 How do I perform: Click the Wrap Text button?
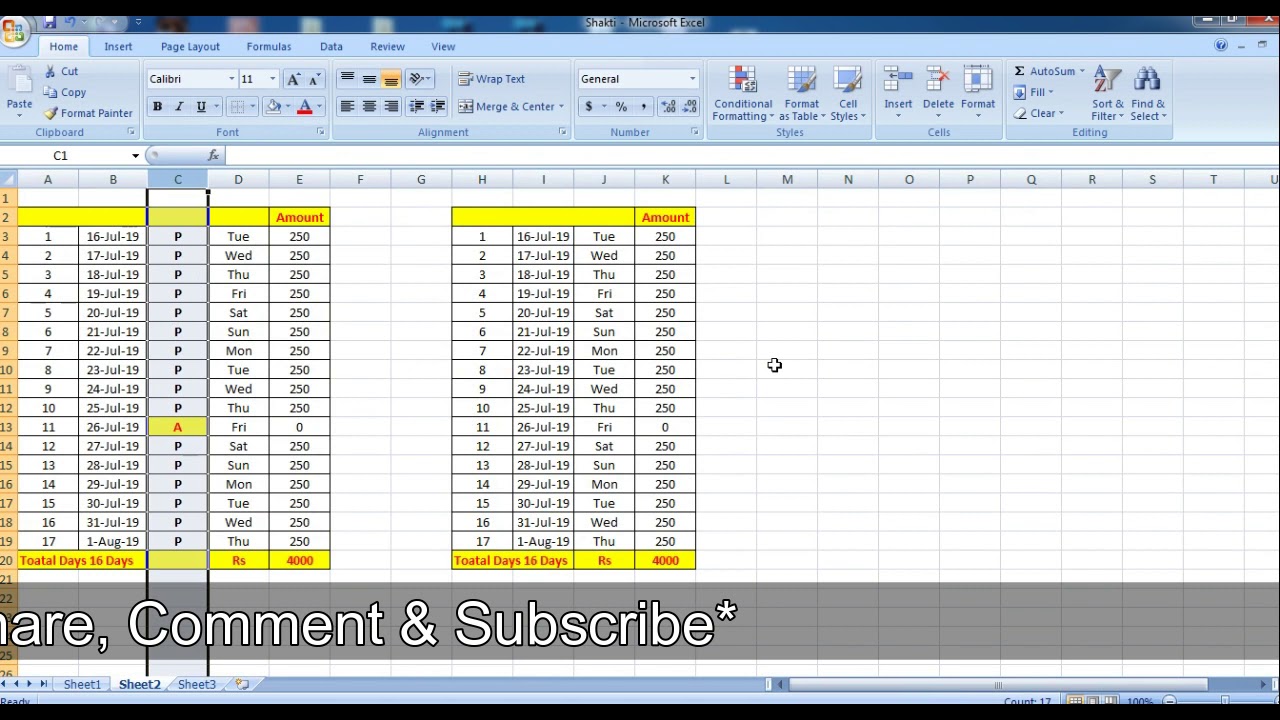click(492, 79)
